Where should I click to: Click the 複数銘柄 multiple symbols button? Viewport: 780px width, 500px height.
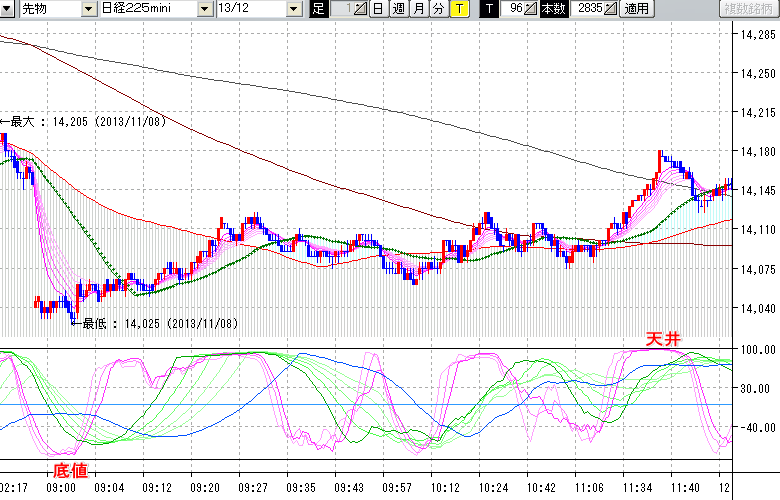[750, 9]
